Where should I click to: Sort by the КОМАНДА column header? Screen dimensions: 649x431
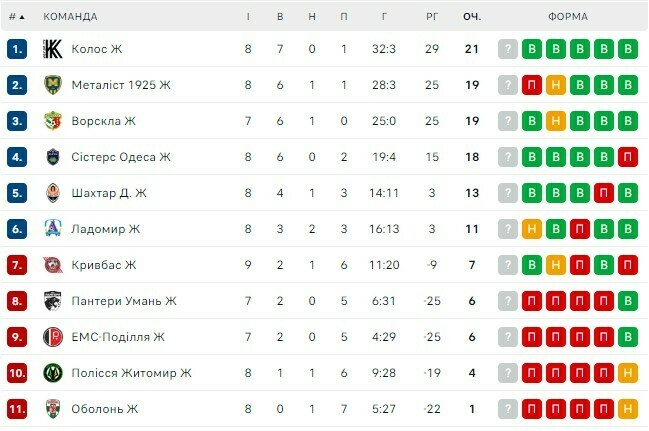[x=70, y=17]
